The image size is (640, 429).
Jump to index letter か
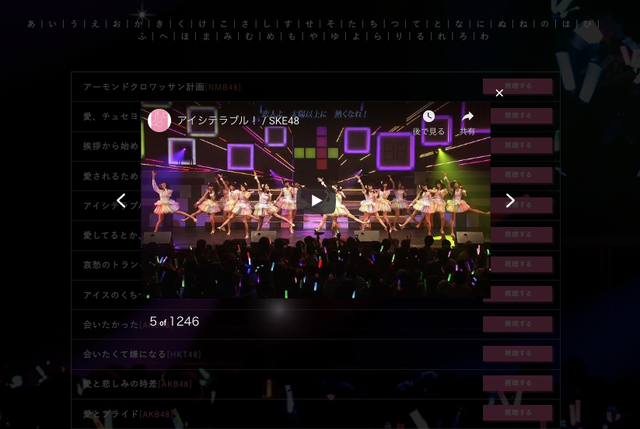138,24
